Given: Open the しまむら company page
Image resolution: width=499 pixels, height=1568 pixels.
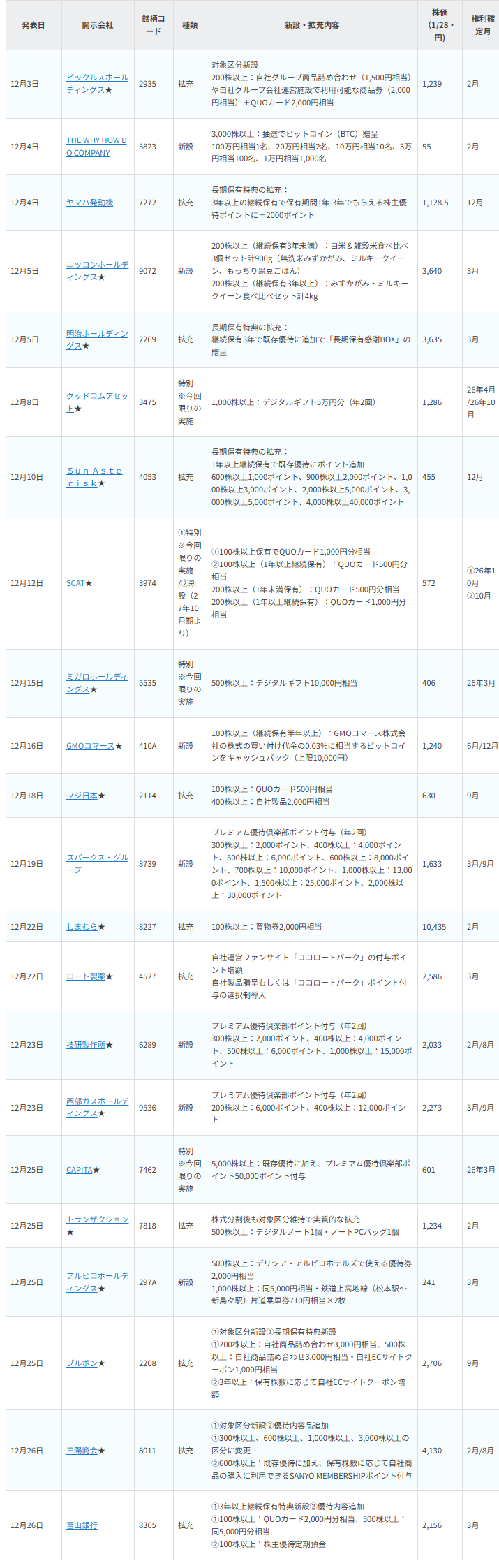Looking at the screenshot, I should tap(82, 927).
